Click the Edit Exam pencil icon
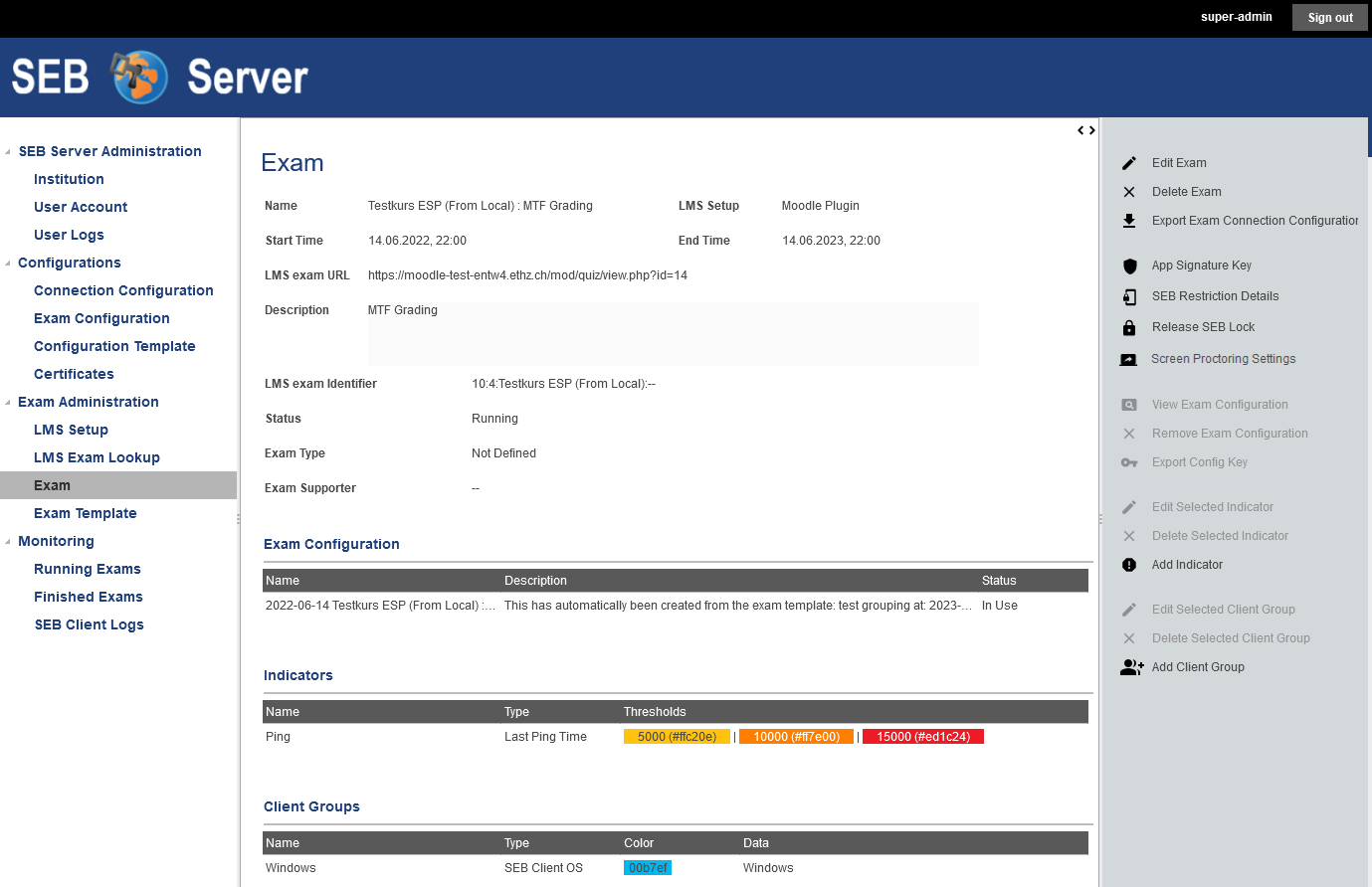This screenshot has width=1372, height=887. coord(1129,163)
